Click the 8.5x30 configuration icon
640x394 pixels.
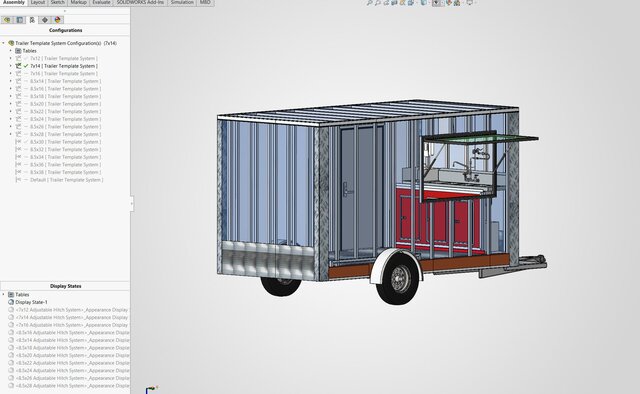tap(18, 142)
